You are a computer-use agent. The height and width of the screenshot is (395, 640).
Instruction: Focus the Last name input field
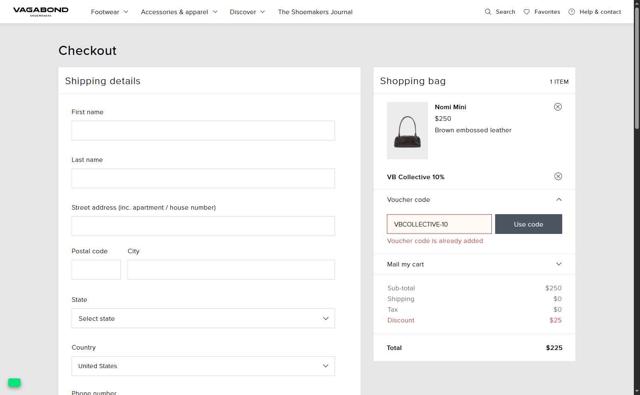pyautogui.click(x=203, y=178)
